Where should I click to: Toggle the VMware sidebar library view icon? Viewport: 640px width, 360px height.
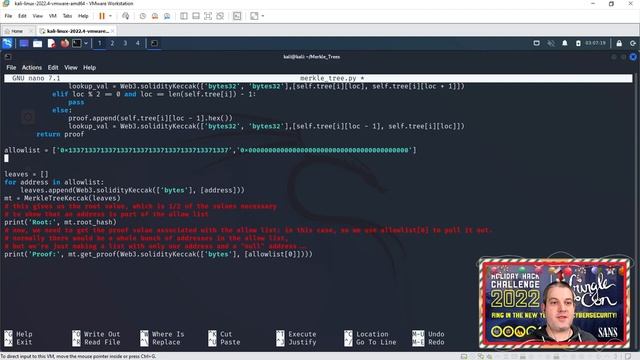(x=184, y=16)
